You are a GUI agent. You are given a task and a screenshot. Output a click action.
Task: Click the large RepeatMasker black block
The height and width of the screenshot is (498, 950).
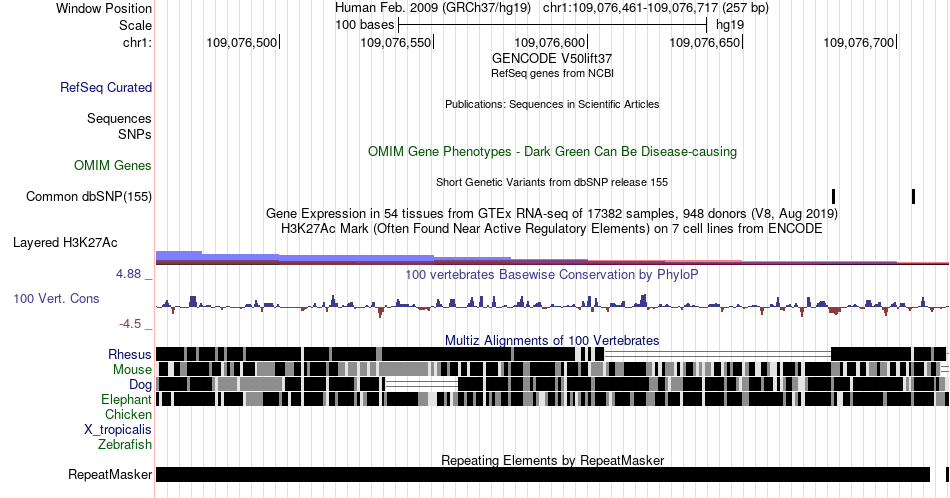(542, 474)
